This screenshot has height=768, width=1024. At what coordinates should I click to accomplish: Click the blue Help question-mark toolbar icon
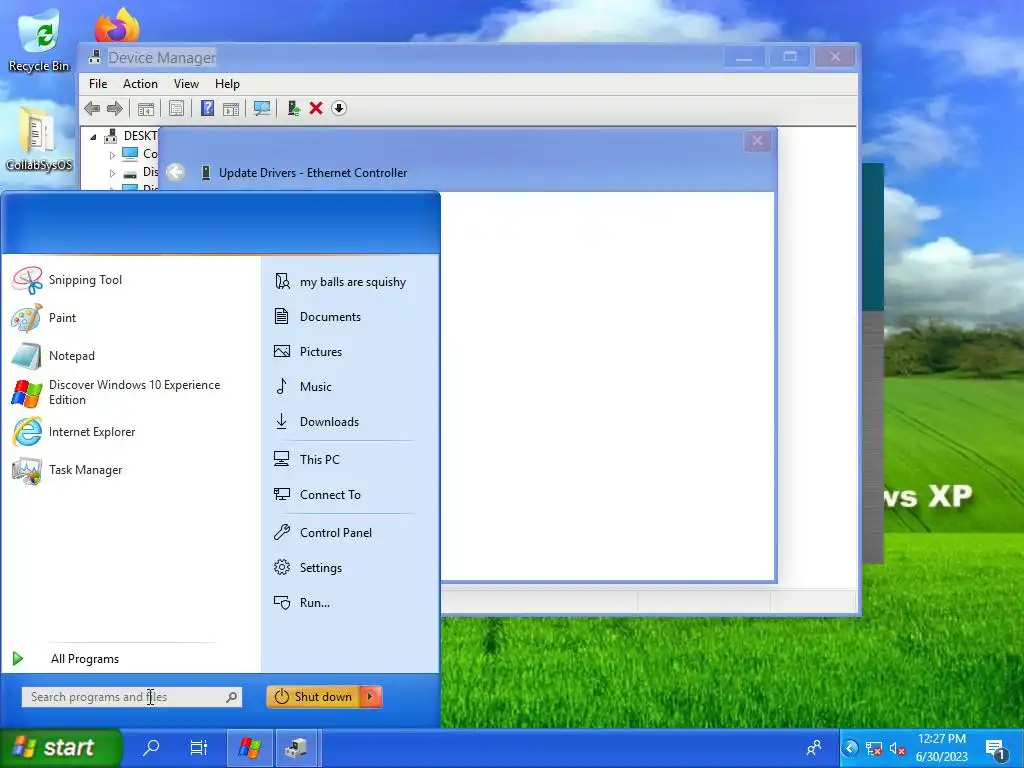coord(207,108)
